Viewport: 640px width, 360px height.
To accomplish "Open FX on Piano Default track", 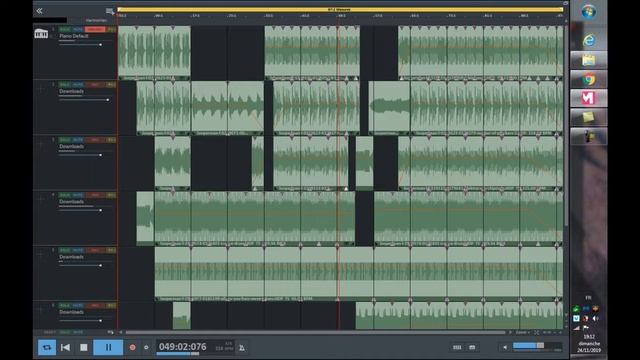I will click(111, 29).
